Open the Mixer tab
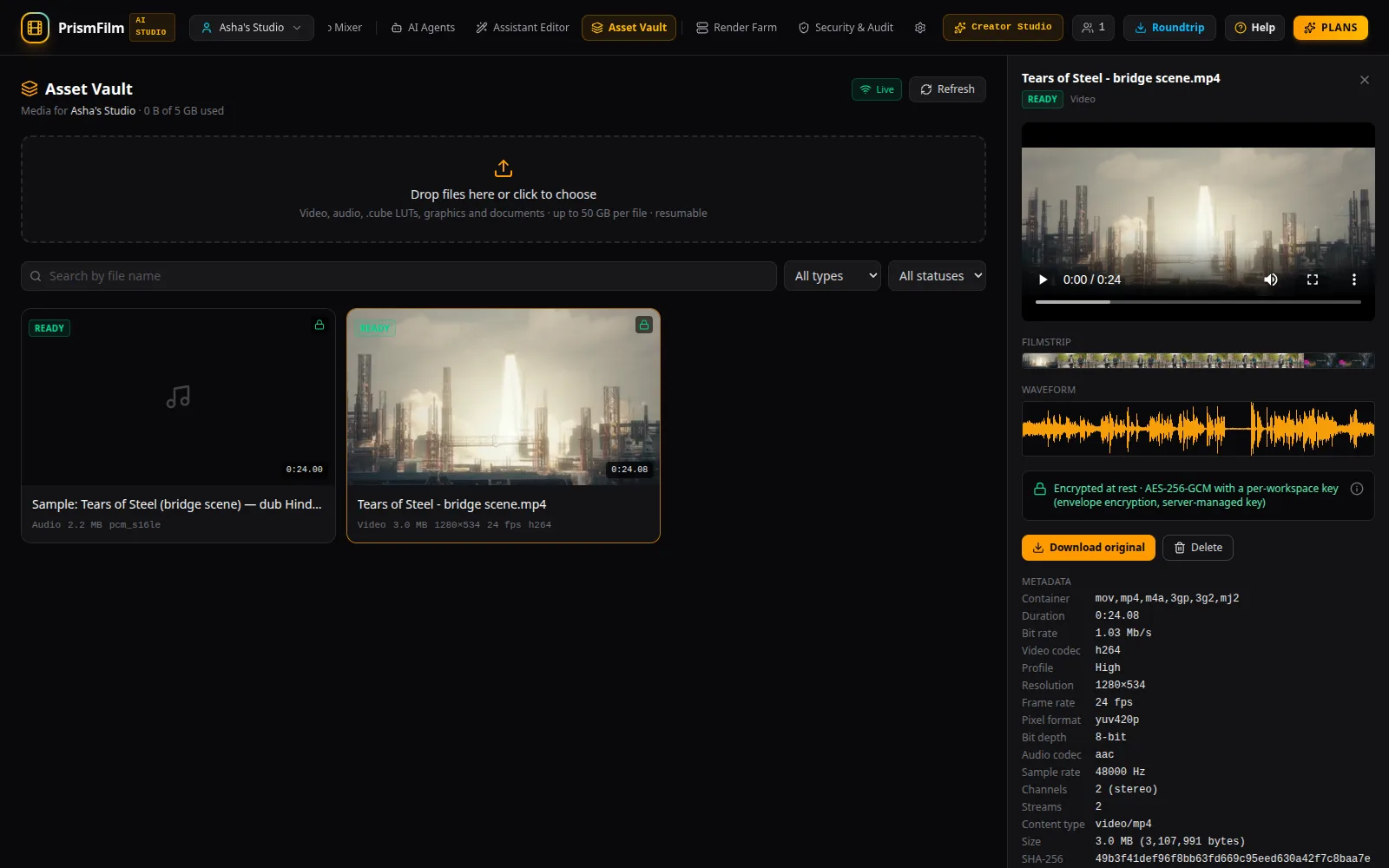The image size is (1389, 868). click(345, 28)
